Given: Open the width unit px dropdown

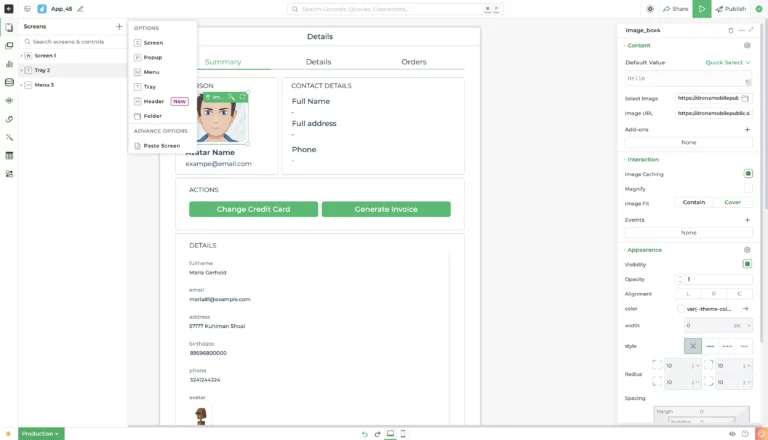Looking at the screenshot, I should point(743,325).
